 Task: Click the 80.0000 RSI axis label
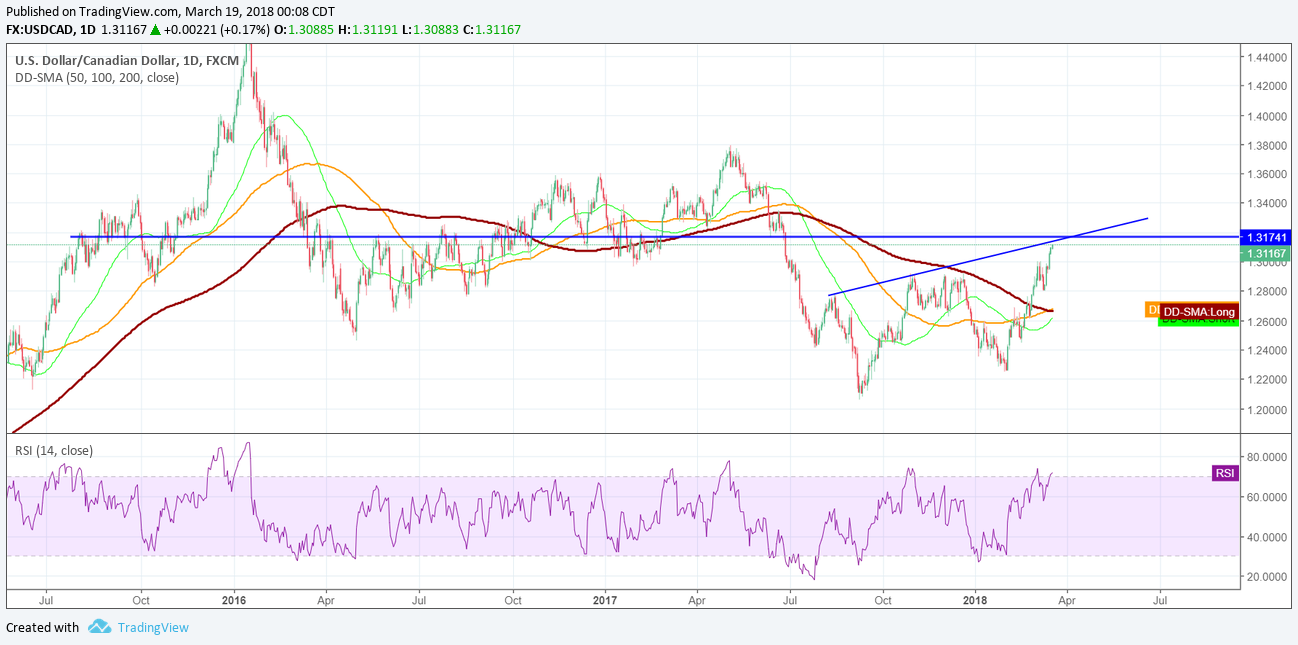(x=1268, y=457)
